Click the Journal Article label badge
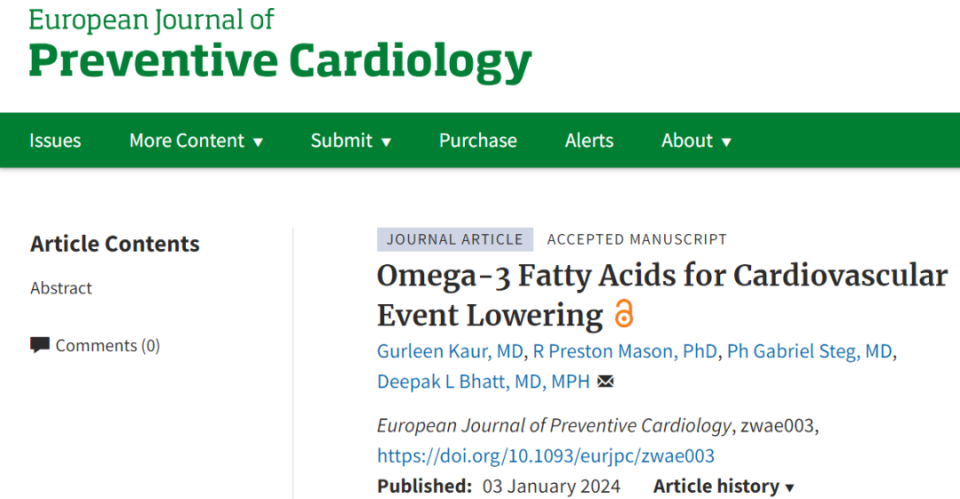 coord(455,239)
